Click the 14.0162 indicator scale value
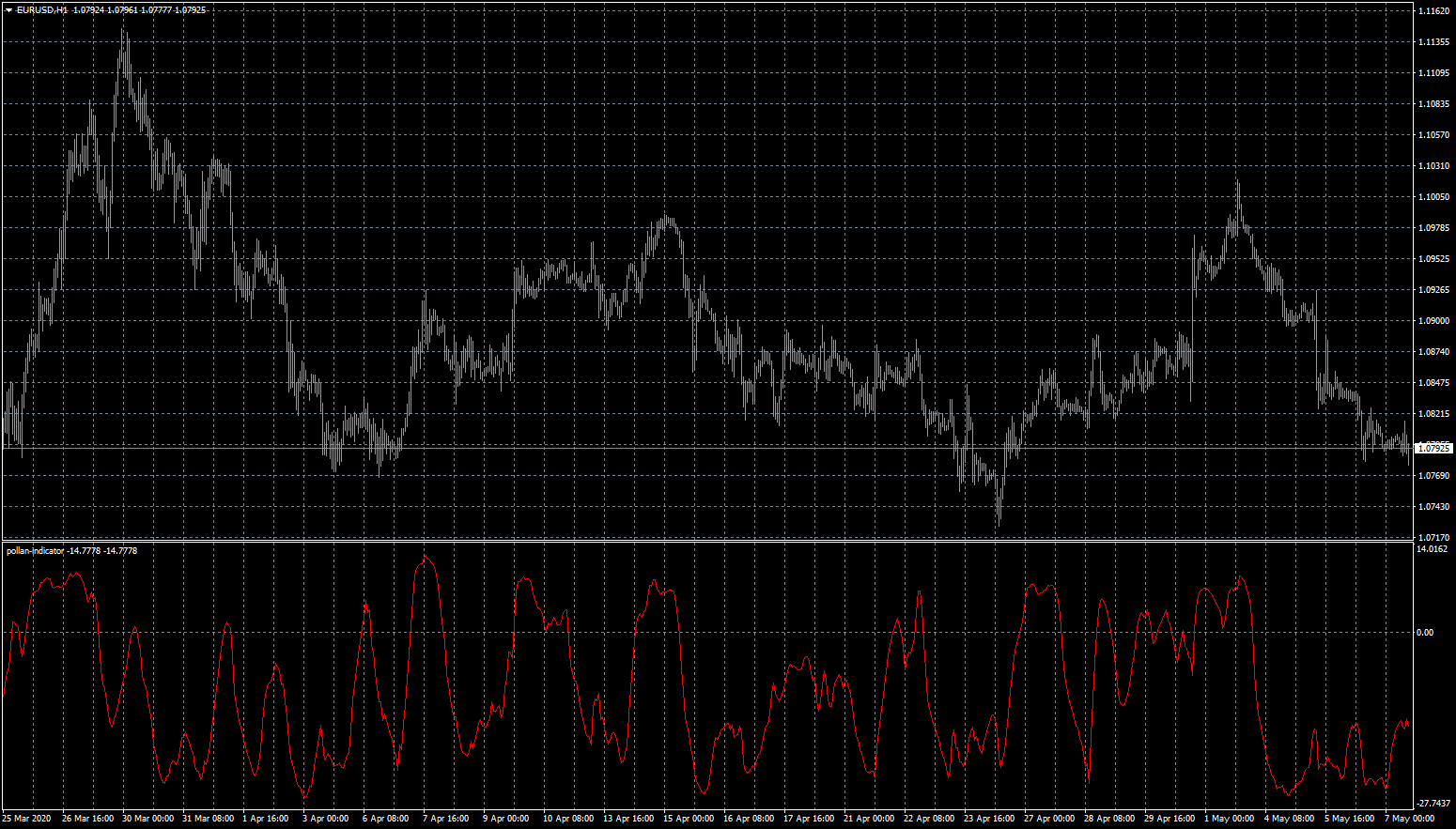The width and height of the screenshot is (1456, 829). pyautogui.click(x=1433, y=549)
